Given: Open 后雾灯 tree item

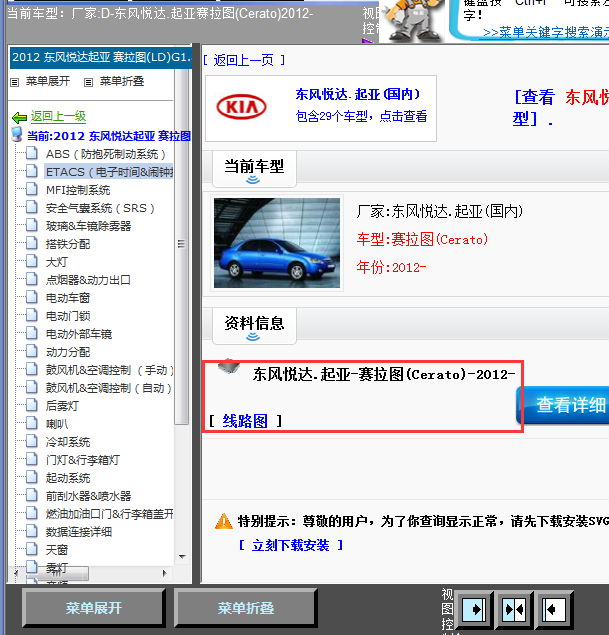Looking at the screenshot, I should coord(62,405).
